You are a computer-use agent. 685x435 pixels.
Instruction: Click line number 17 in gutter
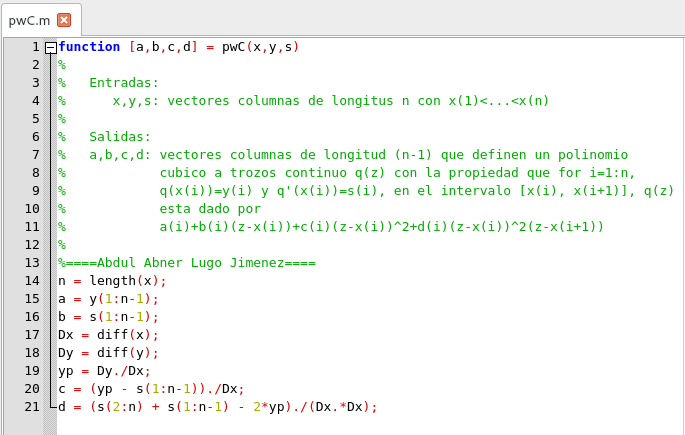(32, 335)
